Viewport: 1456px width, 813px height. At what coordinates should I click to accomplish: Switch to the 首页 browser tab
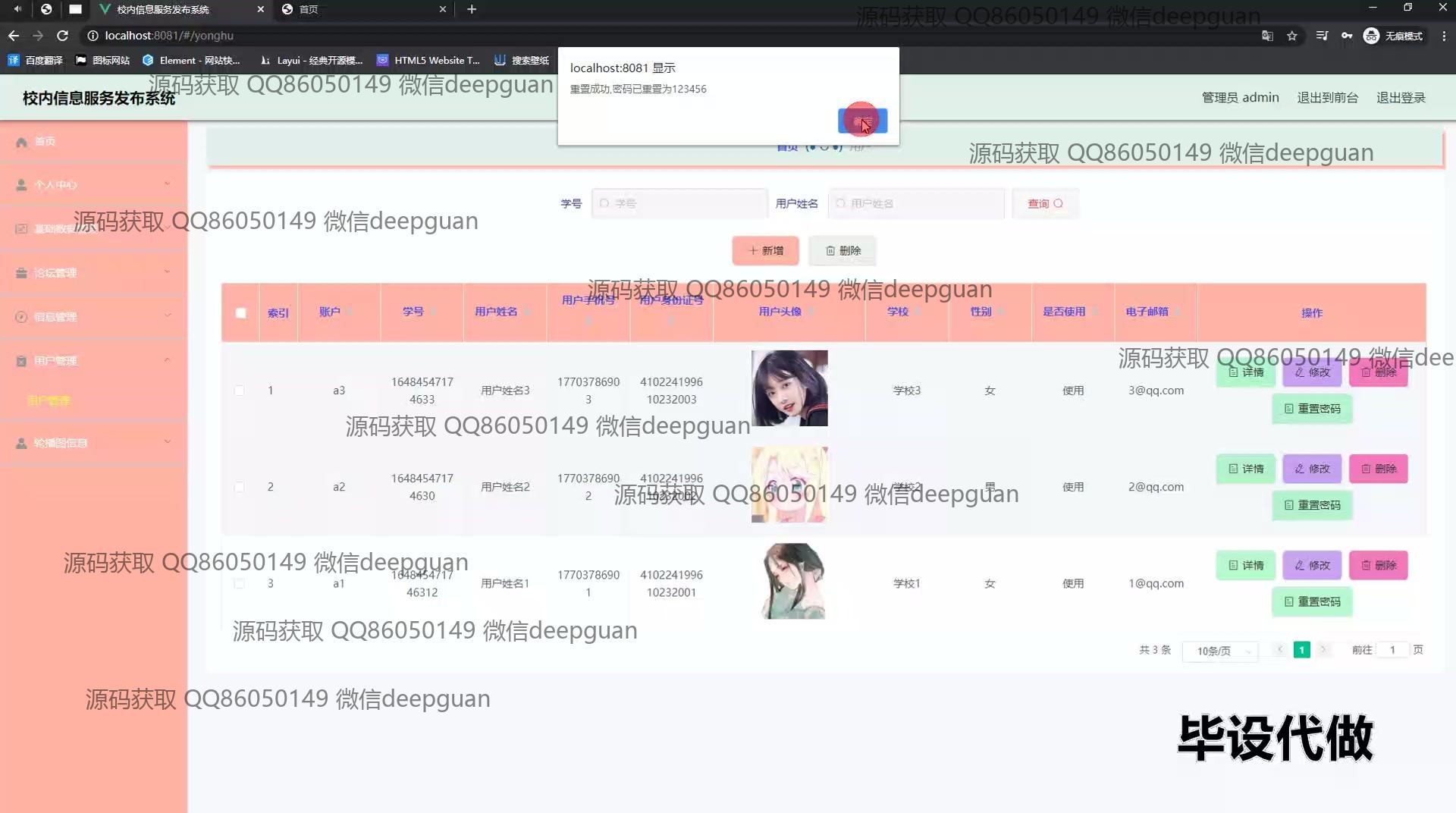(x=362, y=9)
